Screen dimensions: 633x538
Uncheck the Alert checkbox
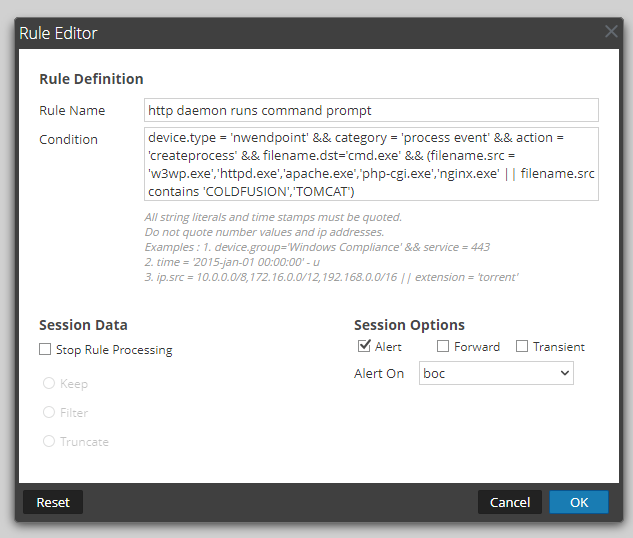364,347
